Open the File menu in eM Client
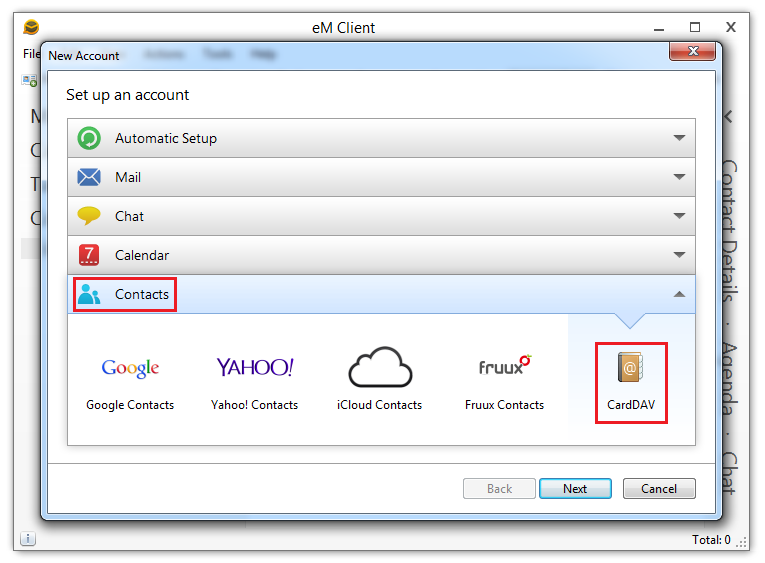This screenshot has height=563, width=765. [x=31, y=54]
